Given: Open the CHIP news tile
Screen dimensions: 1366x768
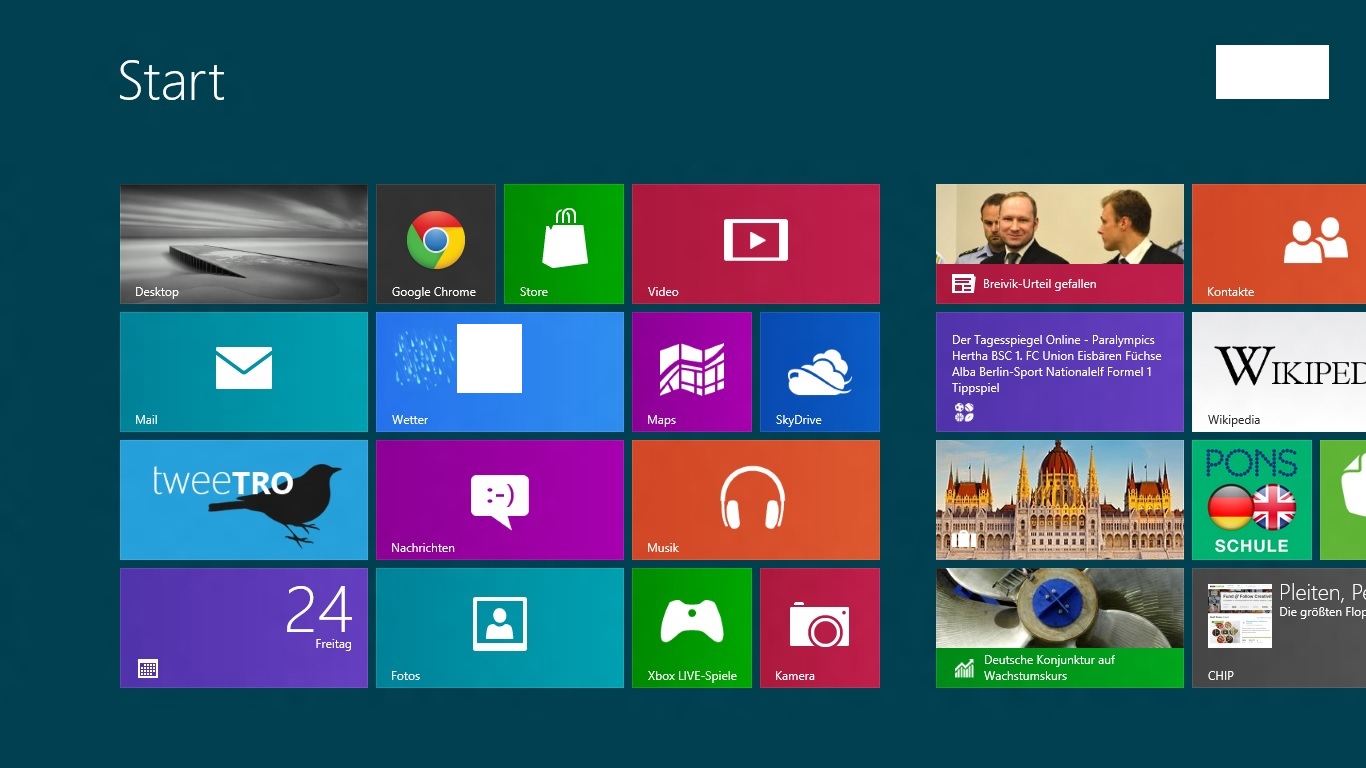Looking at the screenshot, I should pos(1279,628).
